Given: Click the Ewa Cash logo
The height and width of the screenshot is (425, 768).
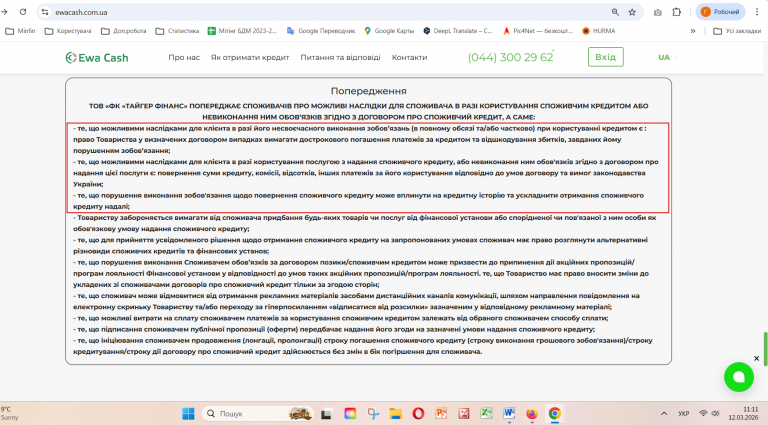Looking at the screenshot, I should pos(96,58).
